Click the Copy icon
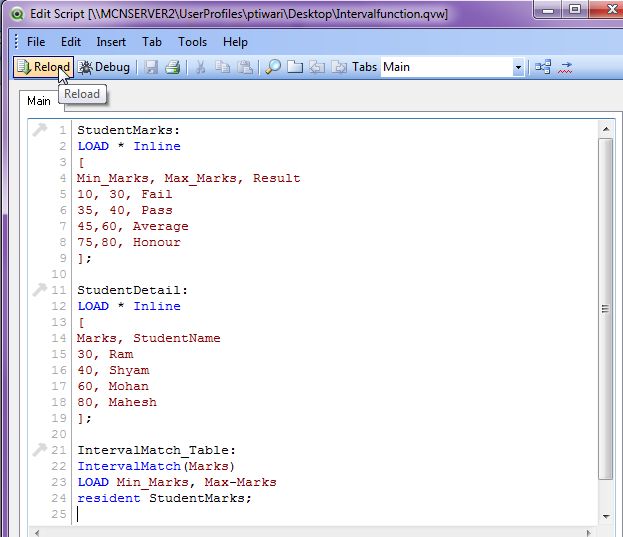Viewport: 623px width, 537px height. click(x=222, y=67)
